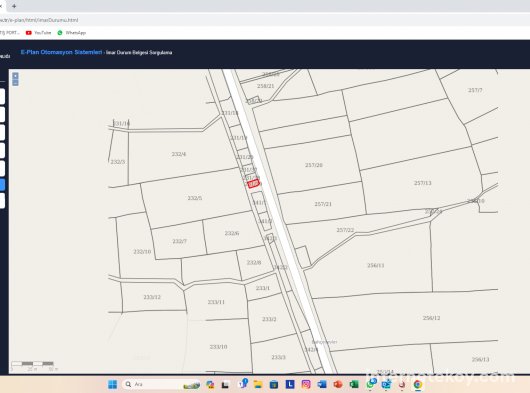Image resolution: width=530 pixels, height=393 pixels.
Task: Launch Excel from the taskbar
Action: [x=354, y=384]
